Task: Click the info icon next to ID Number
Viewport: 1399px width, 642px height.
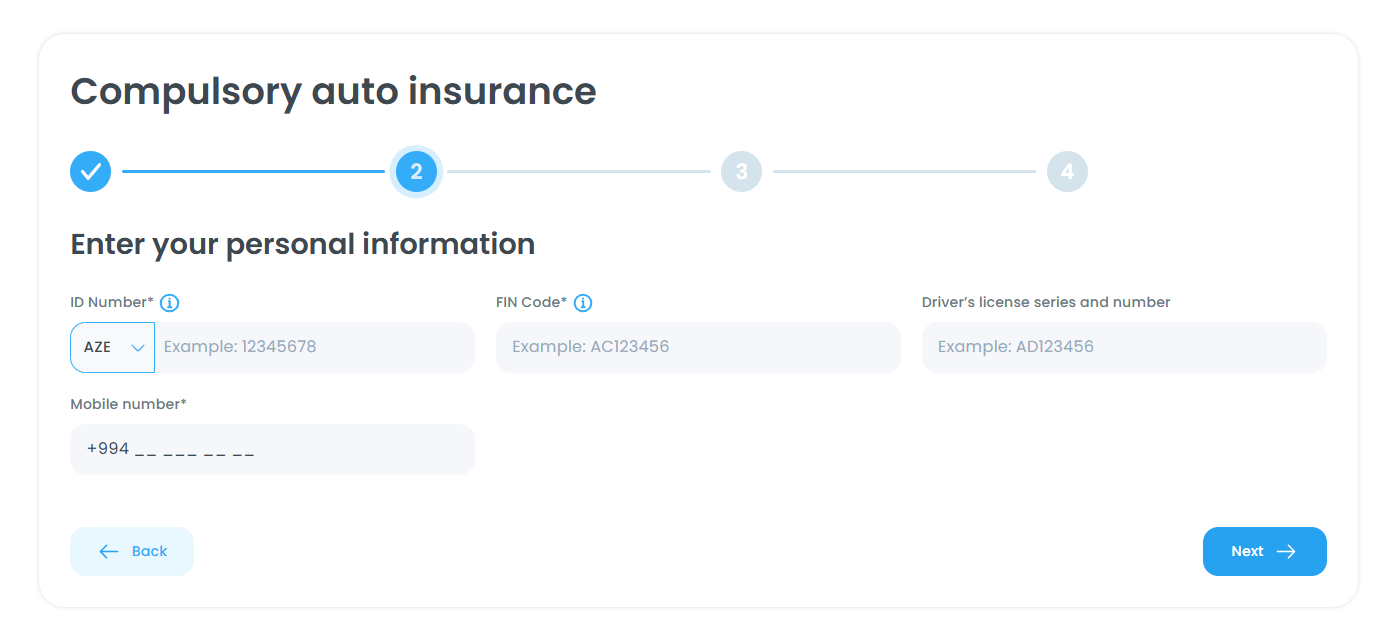Action: 169,303
